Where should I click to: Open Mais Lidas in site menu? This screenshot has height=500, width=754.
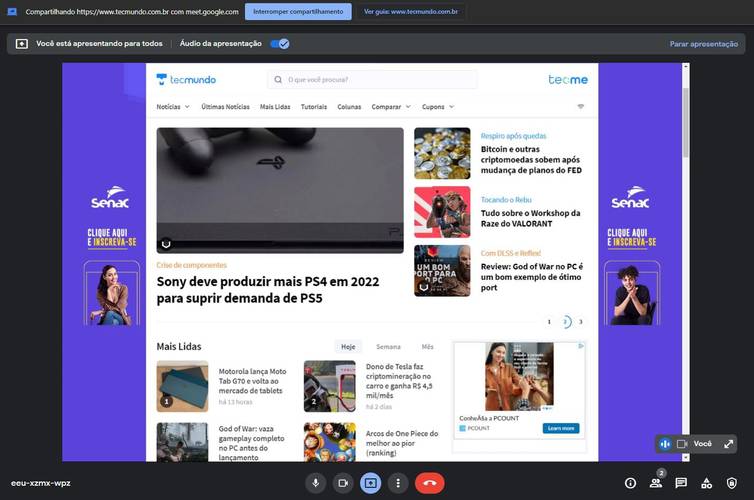click(275, 107)
